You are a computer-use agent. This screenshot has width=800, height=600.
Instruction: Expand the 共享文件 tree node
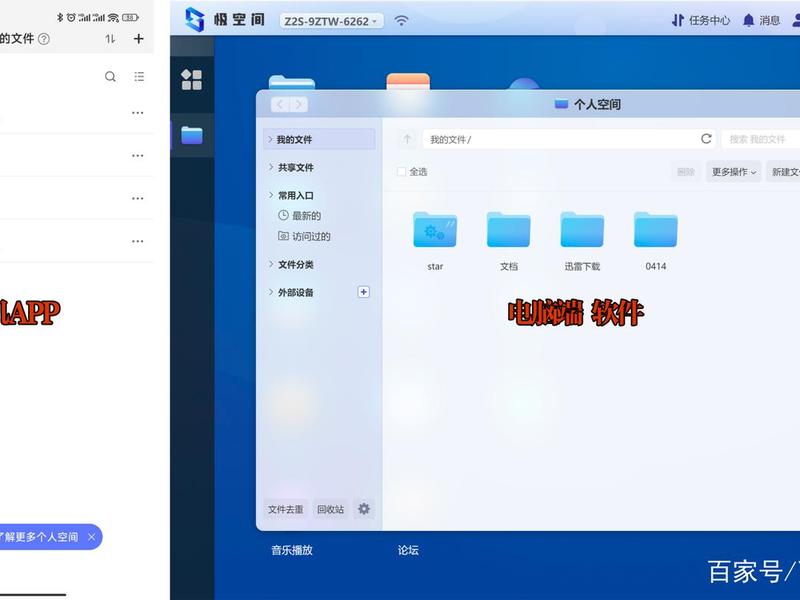271,167
